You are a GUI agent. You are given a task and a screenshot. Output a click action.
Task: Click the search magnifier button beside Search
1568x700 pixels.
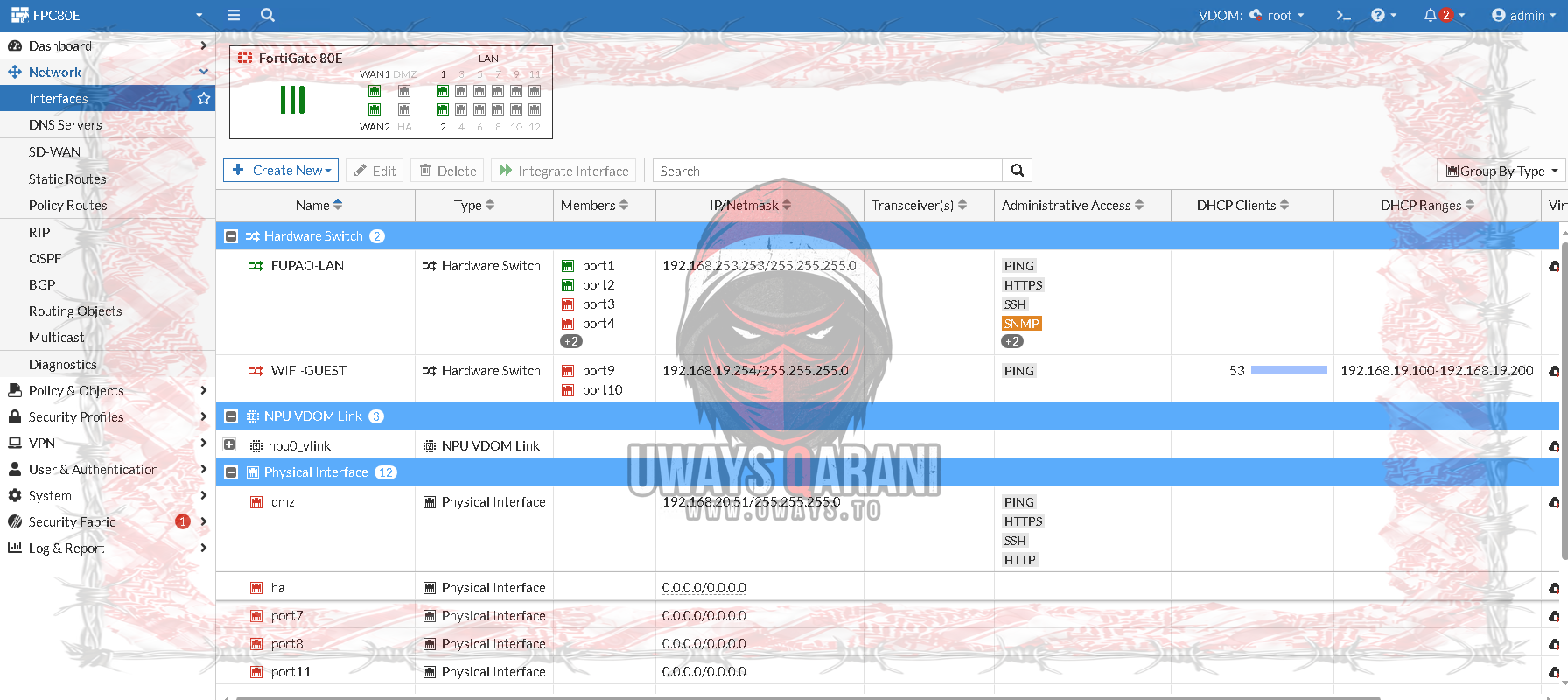pyautogui.click(x=1018, y=171)
